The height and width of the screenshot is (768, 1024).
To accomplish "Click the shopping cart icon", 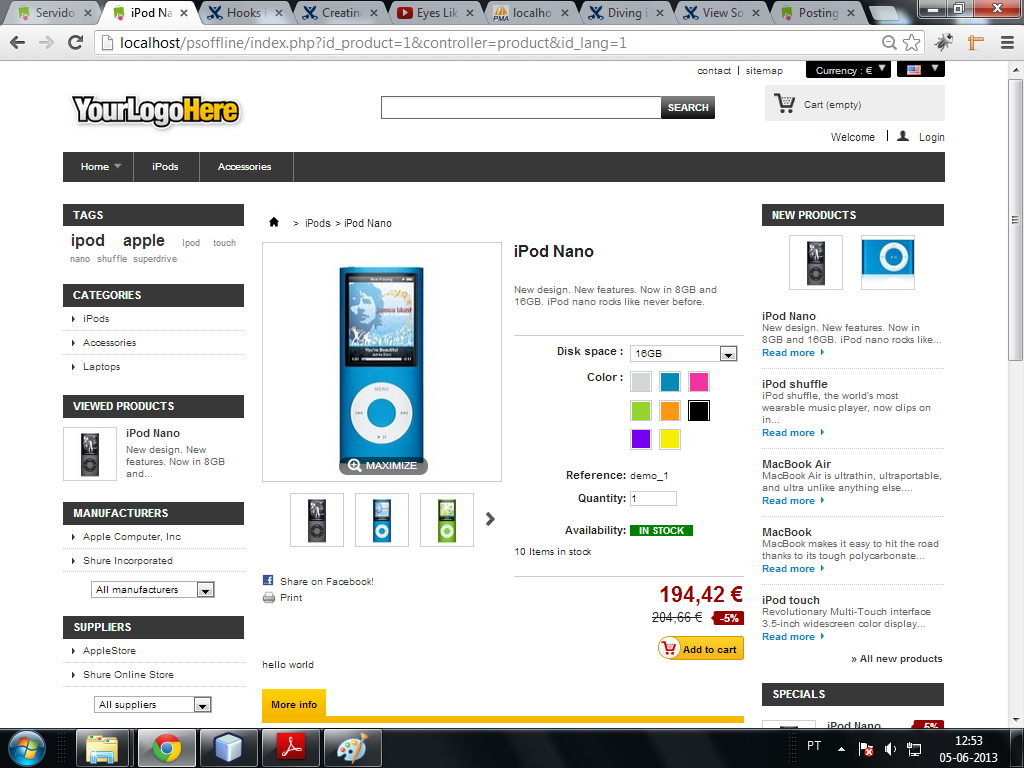I will 784,103.
